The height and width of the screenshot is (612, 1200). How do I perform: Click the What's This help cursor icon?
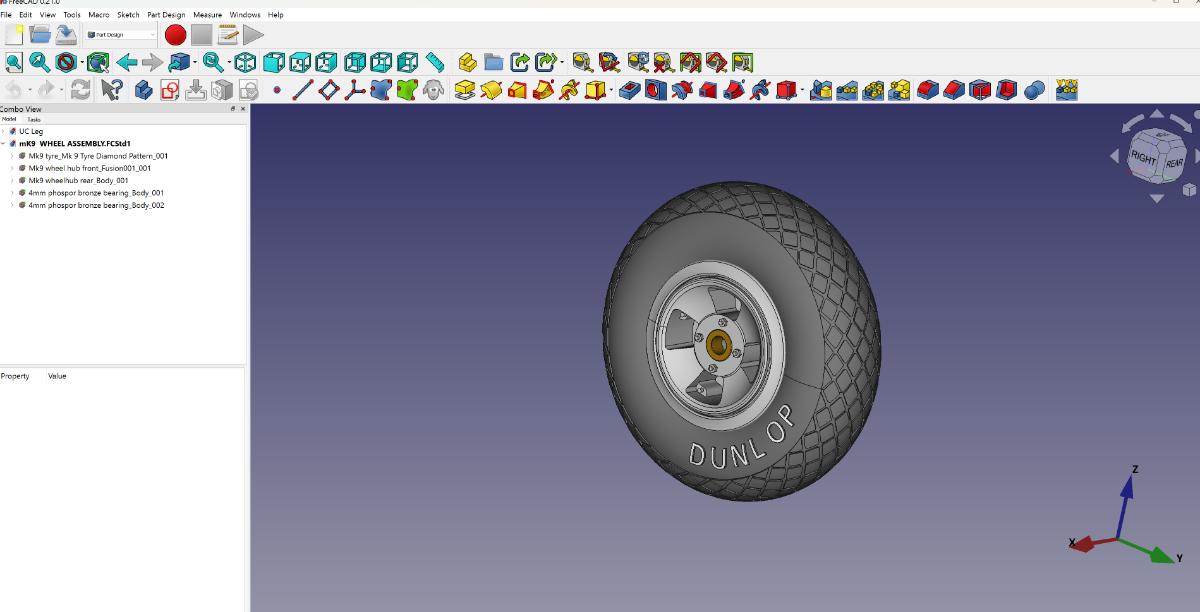click(x=112, y=90)
